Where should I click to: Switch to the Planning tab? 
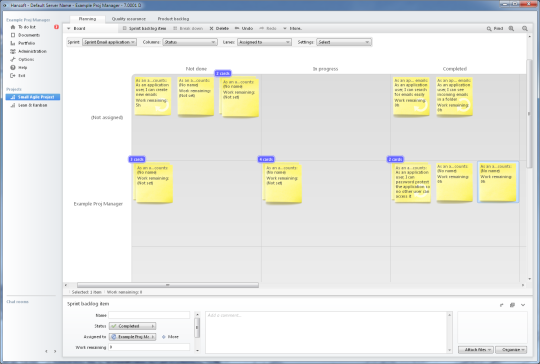click(87, 19)
